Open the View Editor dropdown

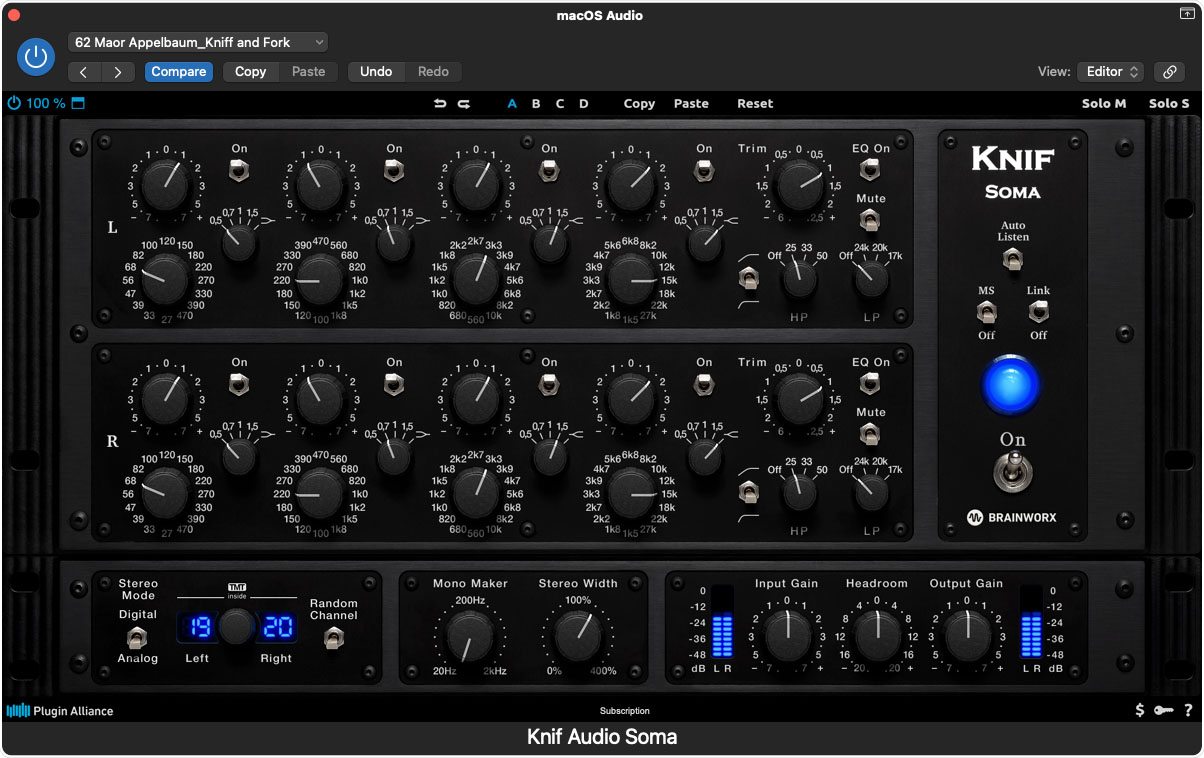[x=1109, y=71]
